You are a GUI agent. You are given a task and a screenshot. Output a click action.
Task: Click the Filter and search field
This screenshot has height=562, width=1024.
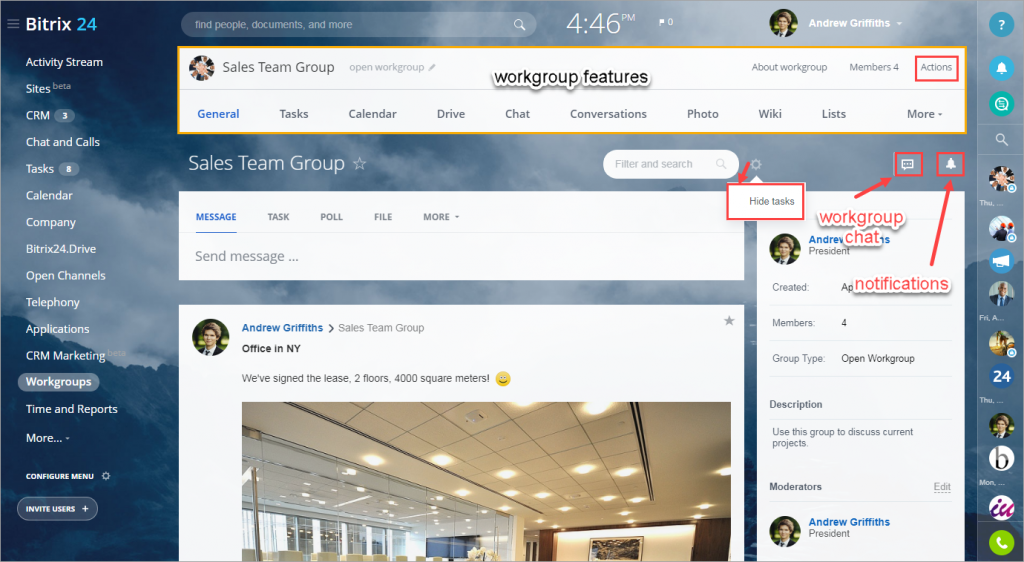670,164
